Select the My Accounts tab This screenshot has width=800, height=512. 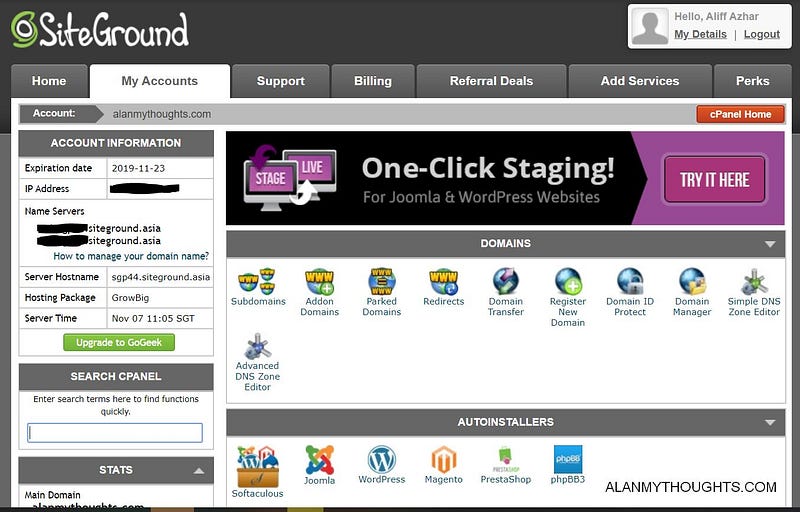(160, 81)
